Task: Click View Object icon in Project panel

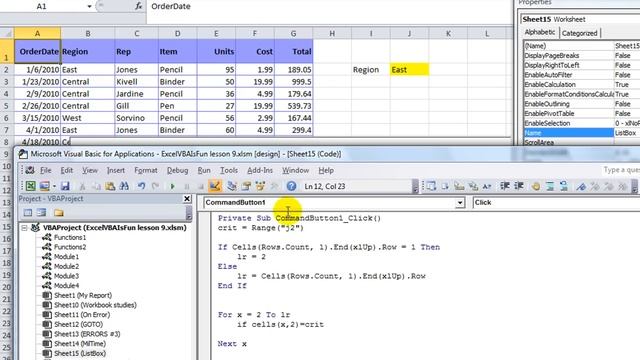Action: tap(42, 213)
